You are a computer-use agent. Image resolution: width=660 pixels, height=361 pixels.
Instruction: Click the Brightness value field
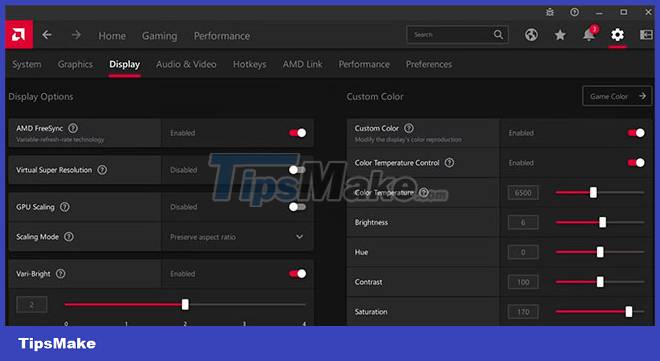523,222
